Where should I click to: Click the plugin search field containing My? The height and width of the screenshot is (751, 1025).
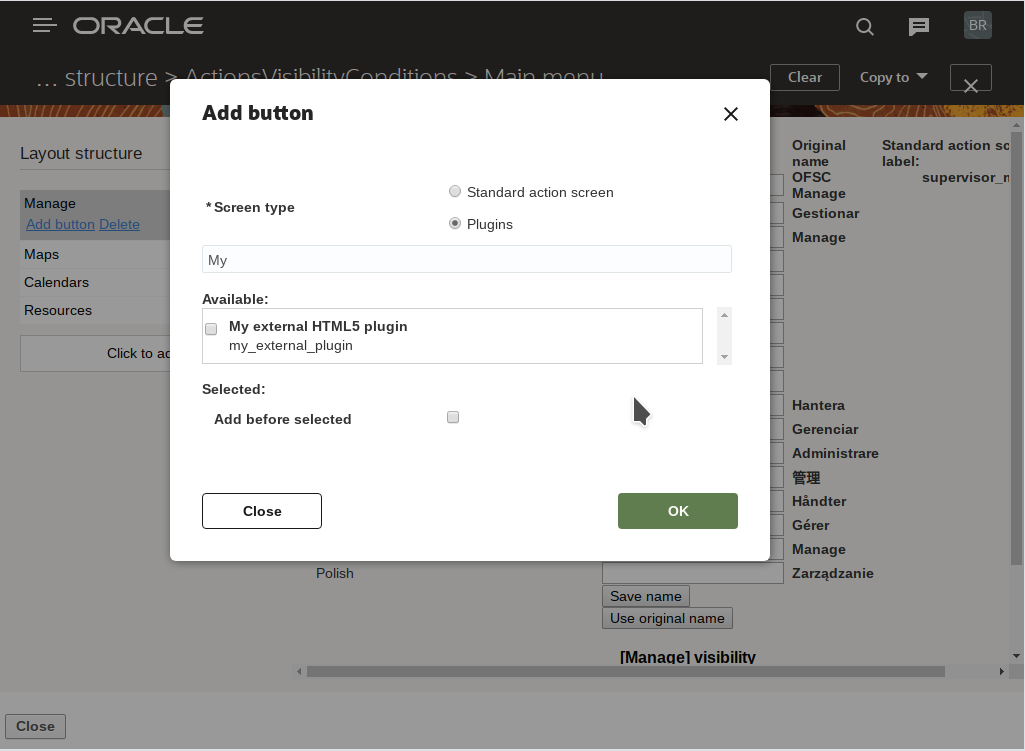tap(466, 259)
